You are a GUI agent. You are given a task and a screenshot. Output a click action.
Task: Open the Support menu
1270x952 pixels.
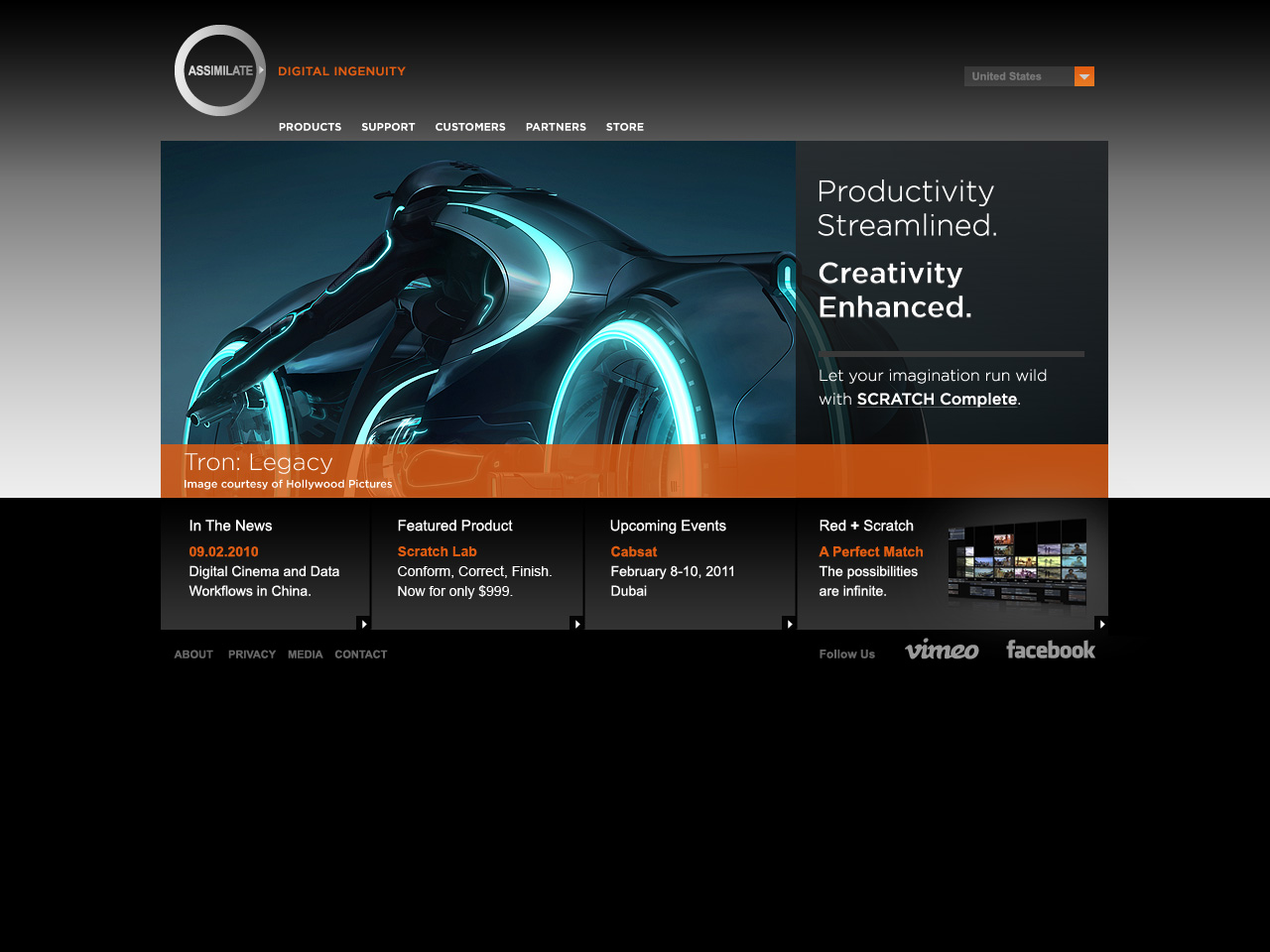(388, 127)
